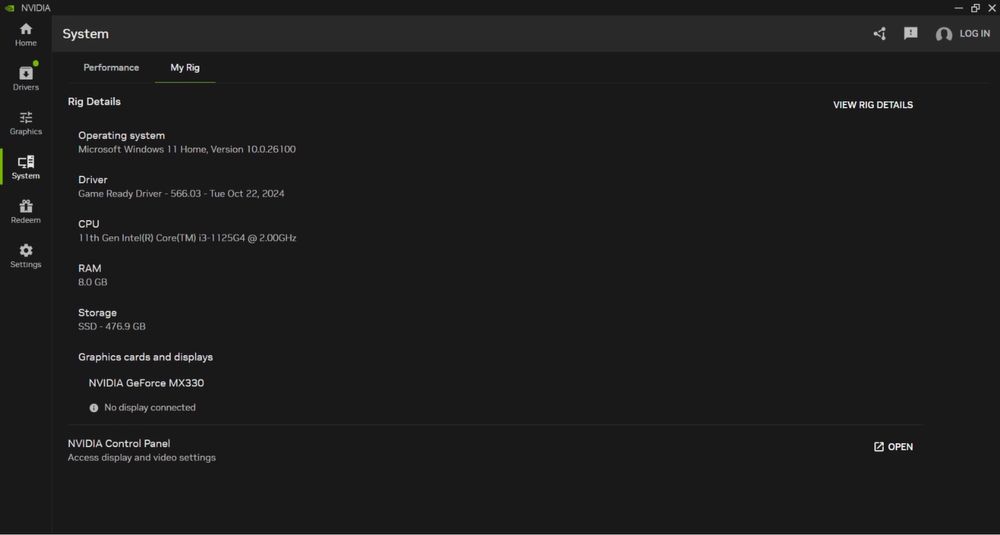This screenshot has height=535, width=1000.
Task: Open the Graphics settings section
Action: click(x=26, y=123)
